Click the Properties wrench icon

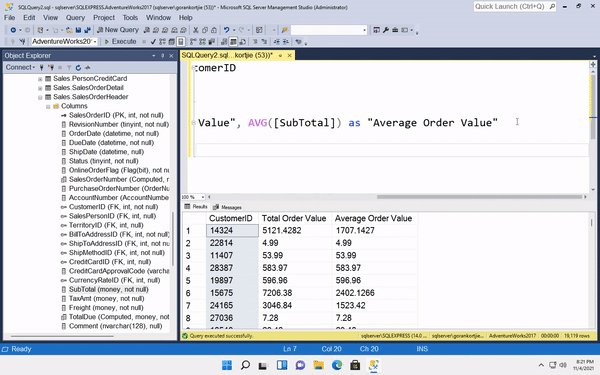coord(386,30)
